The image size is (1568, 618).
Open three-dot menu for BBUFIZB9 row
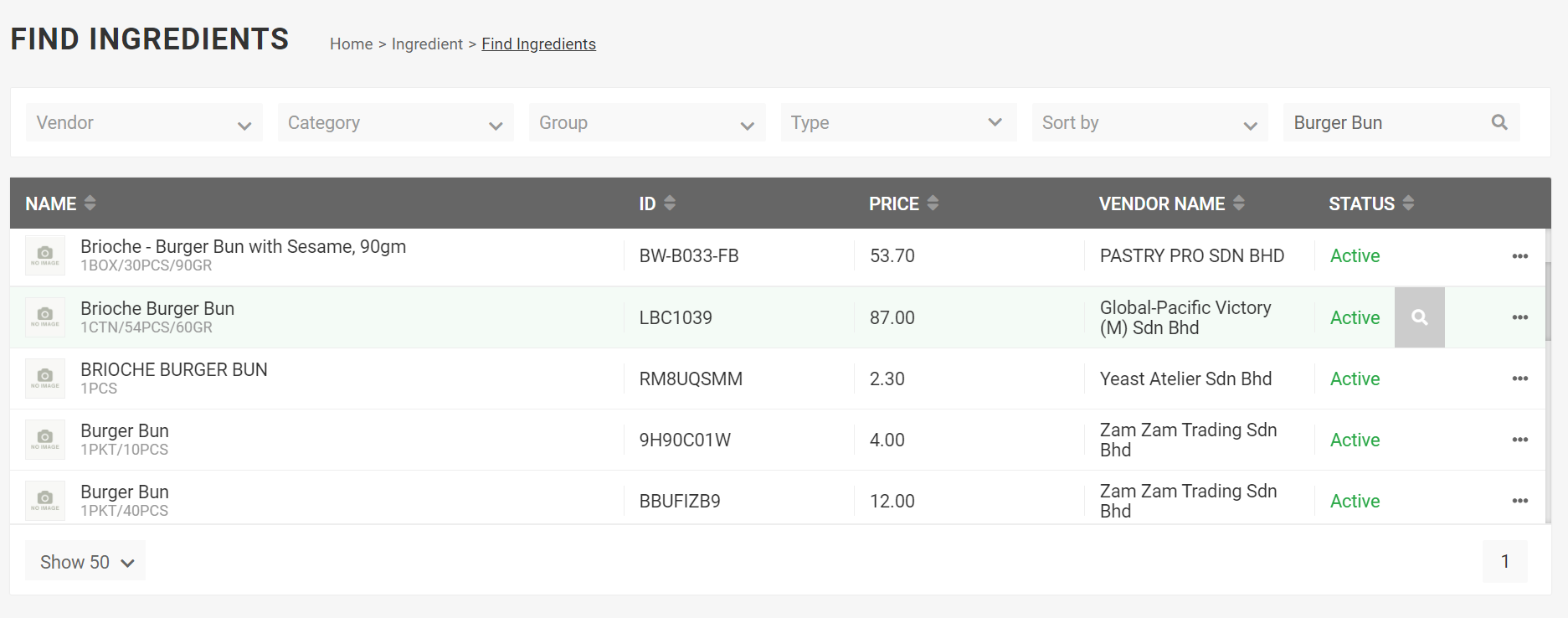coord(1519,501)
